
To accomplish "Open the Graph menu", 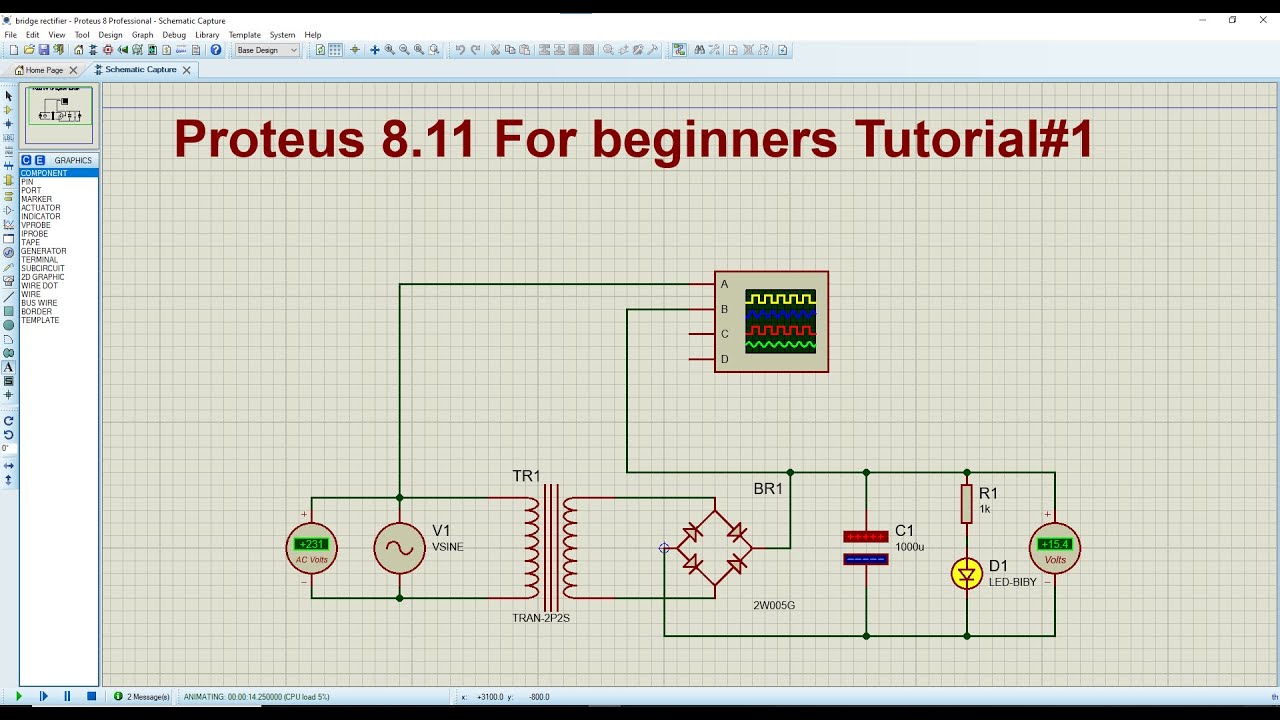I will pos(143,35).
